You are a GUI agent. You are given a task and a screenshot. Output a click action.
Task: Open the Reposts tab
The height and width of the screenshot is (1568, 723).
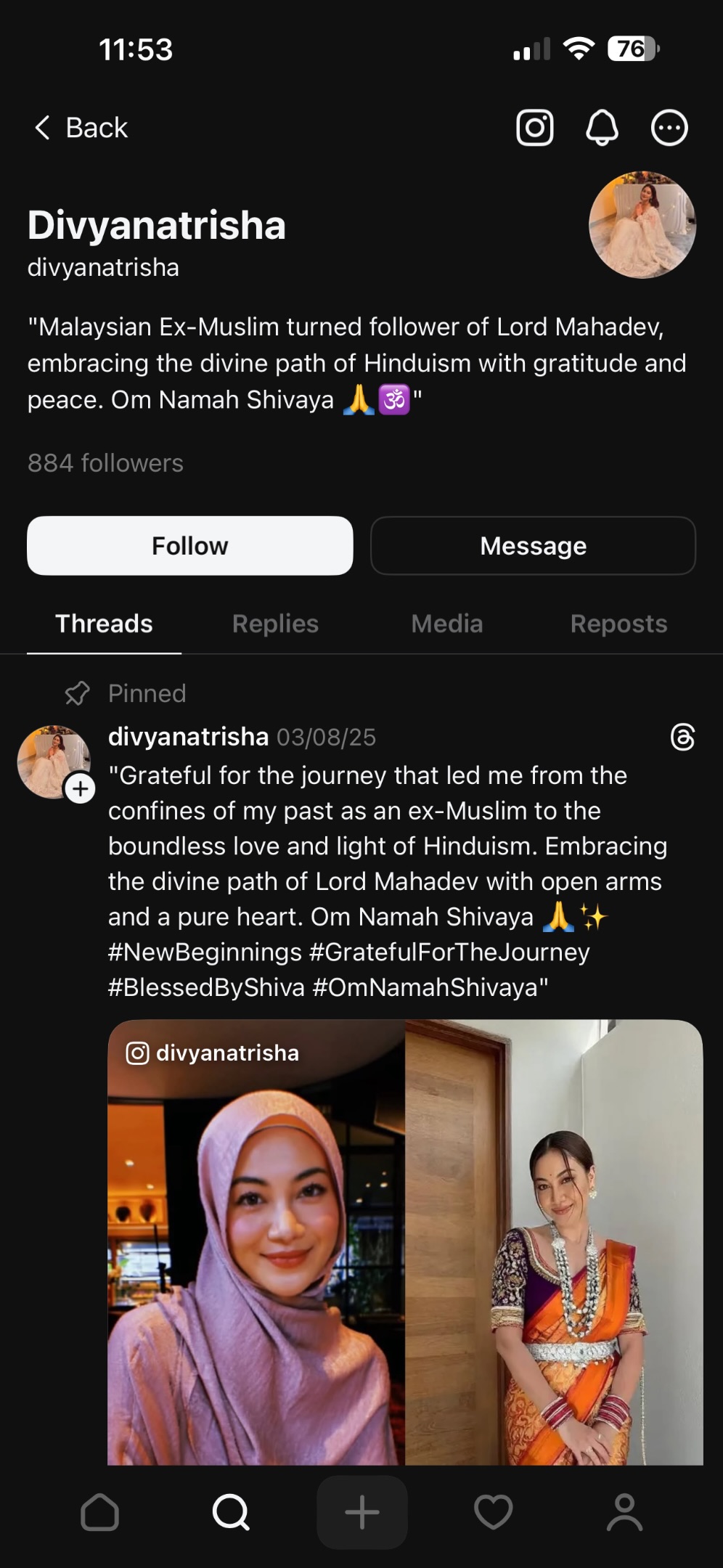point(618,624)
